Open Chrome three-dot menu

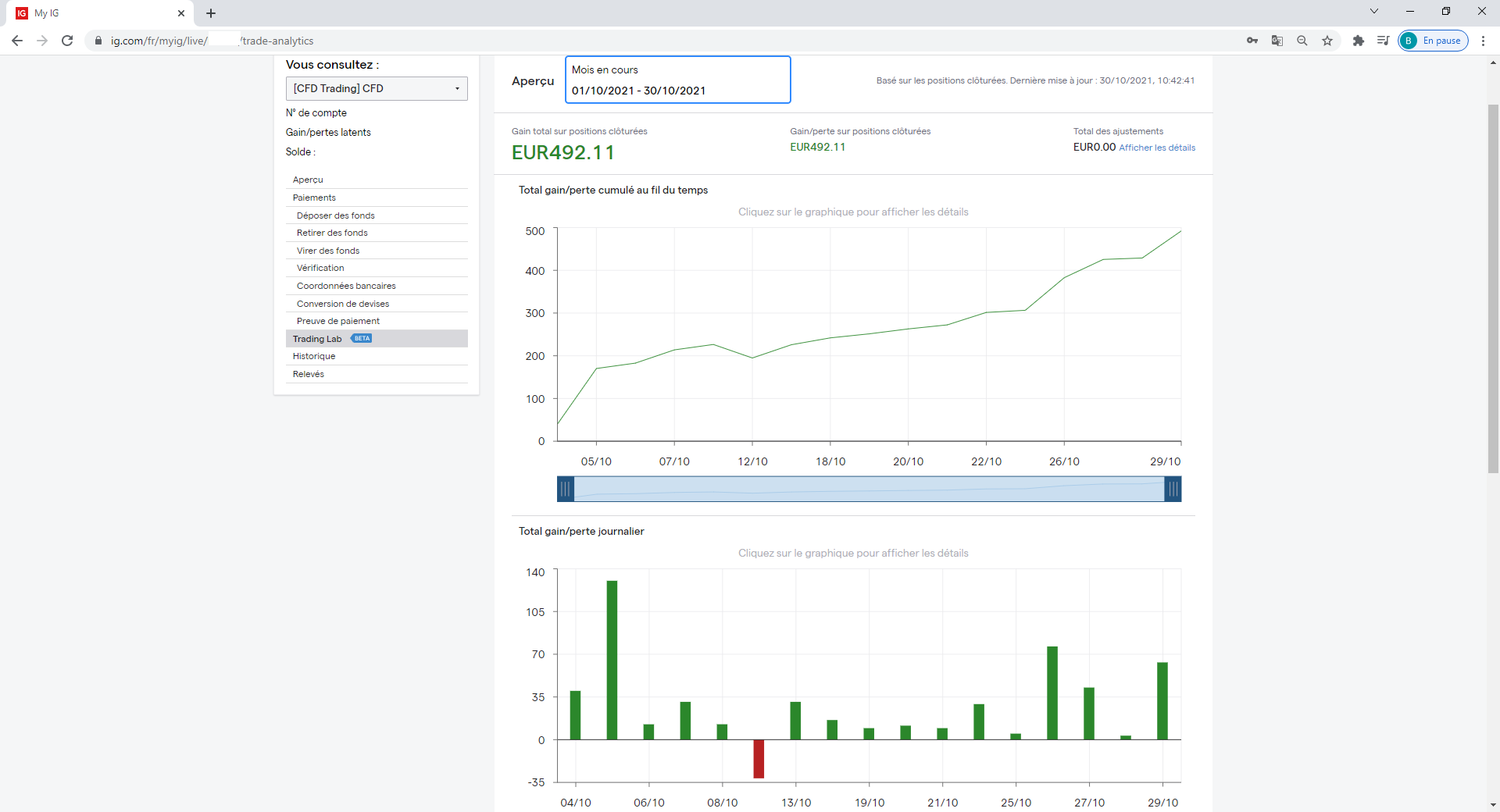tap(1483, 41)
